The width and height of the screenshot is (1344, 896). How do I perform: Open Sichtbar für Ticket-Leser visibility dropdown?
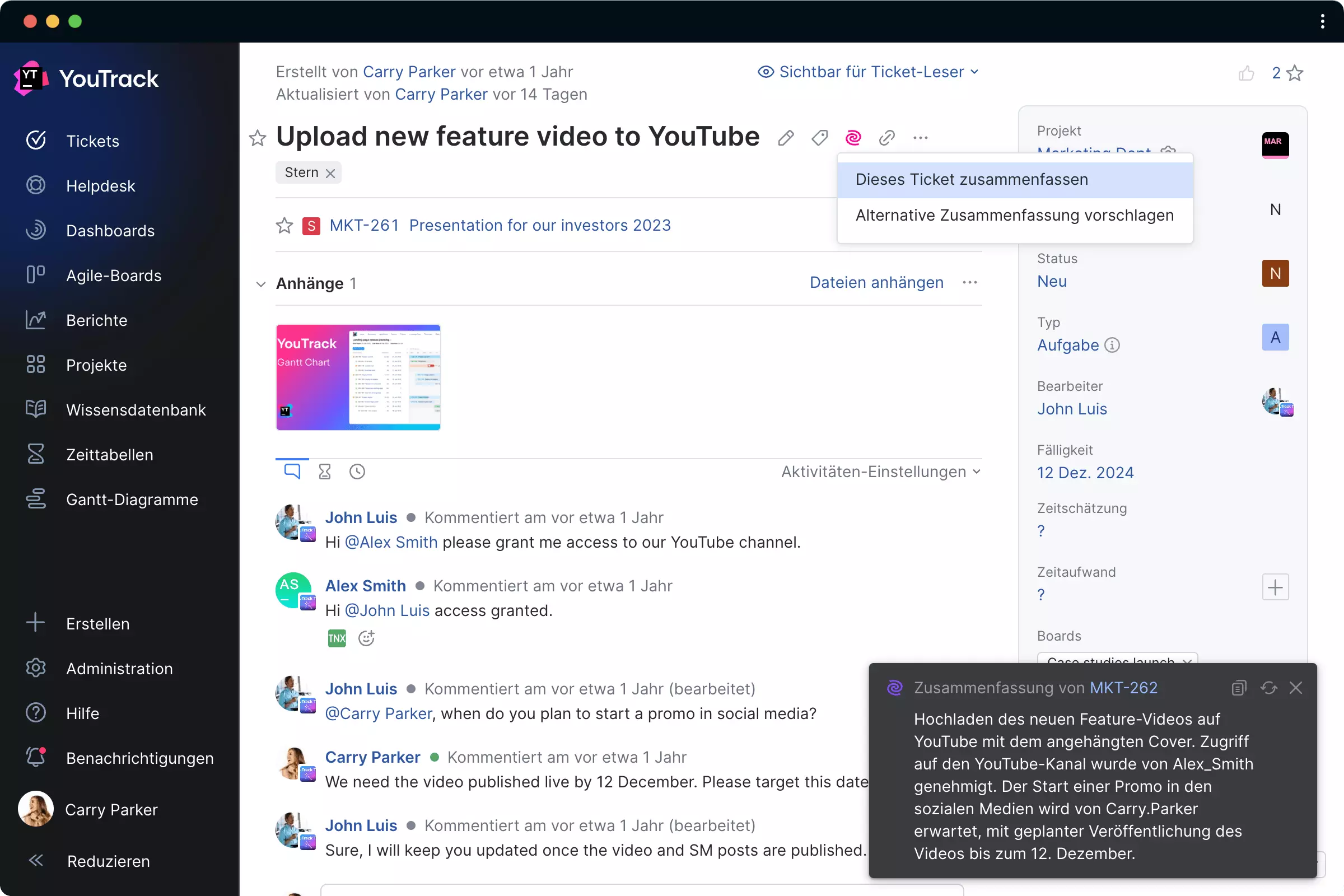(x=869, y=72)
